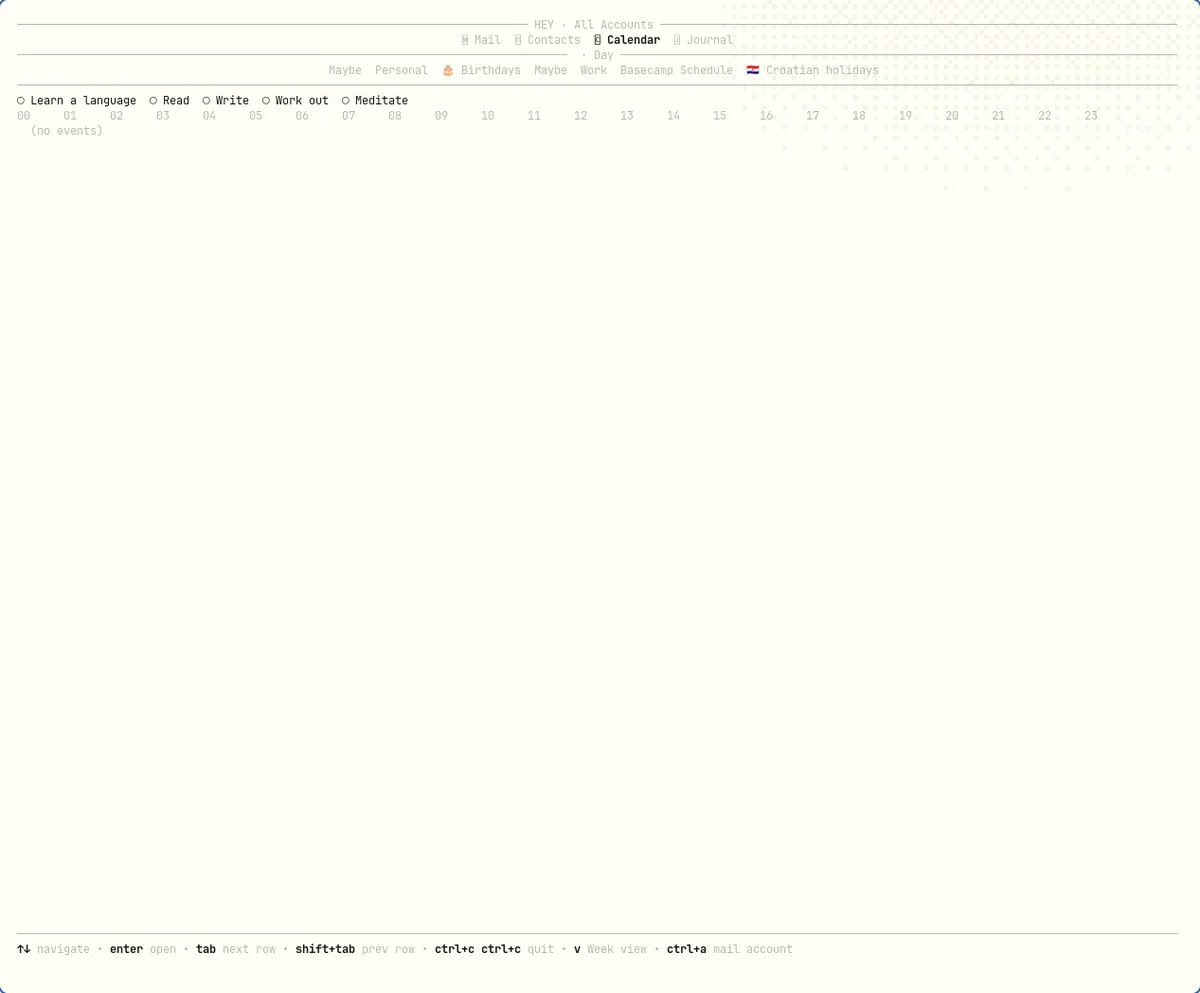Open the Journal tab
Screen dimensions: 1200x993
tap(703, 40)
